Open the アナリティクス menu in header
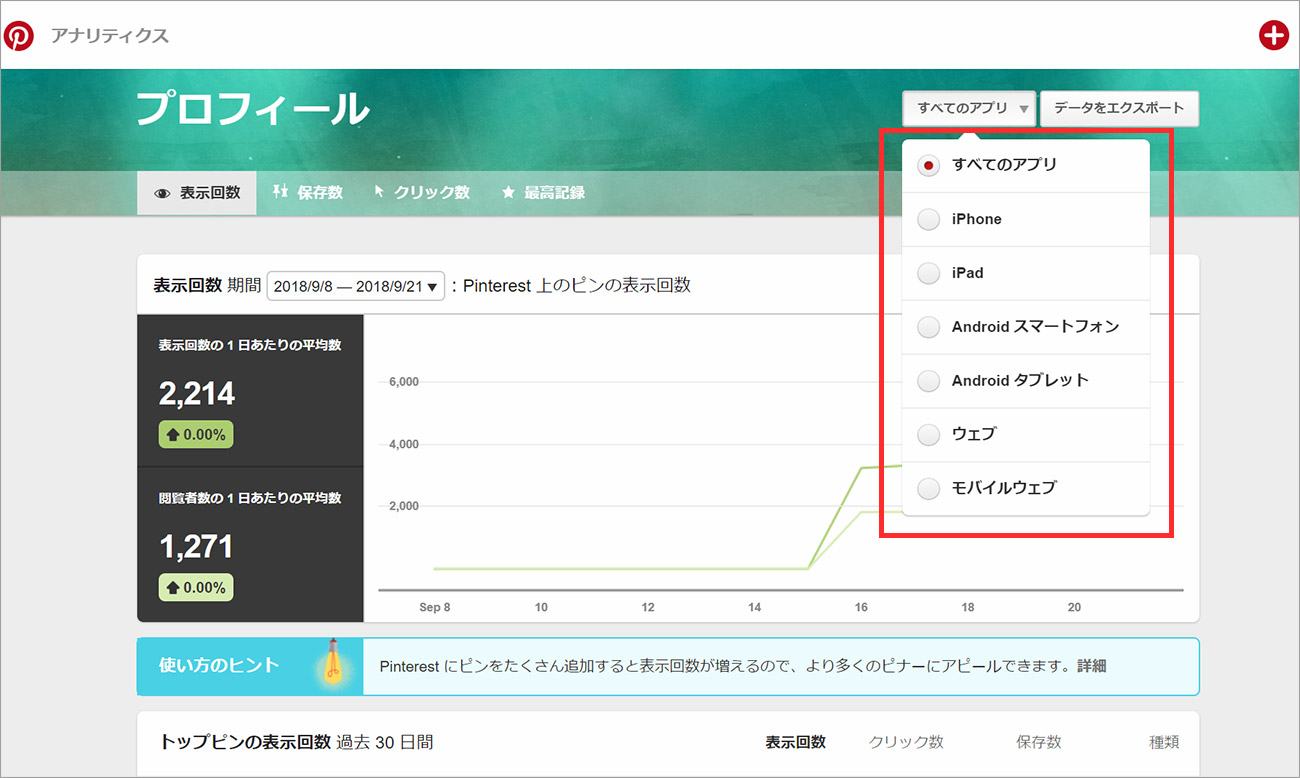The image size is (1300, 778). click(110, 36)
